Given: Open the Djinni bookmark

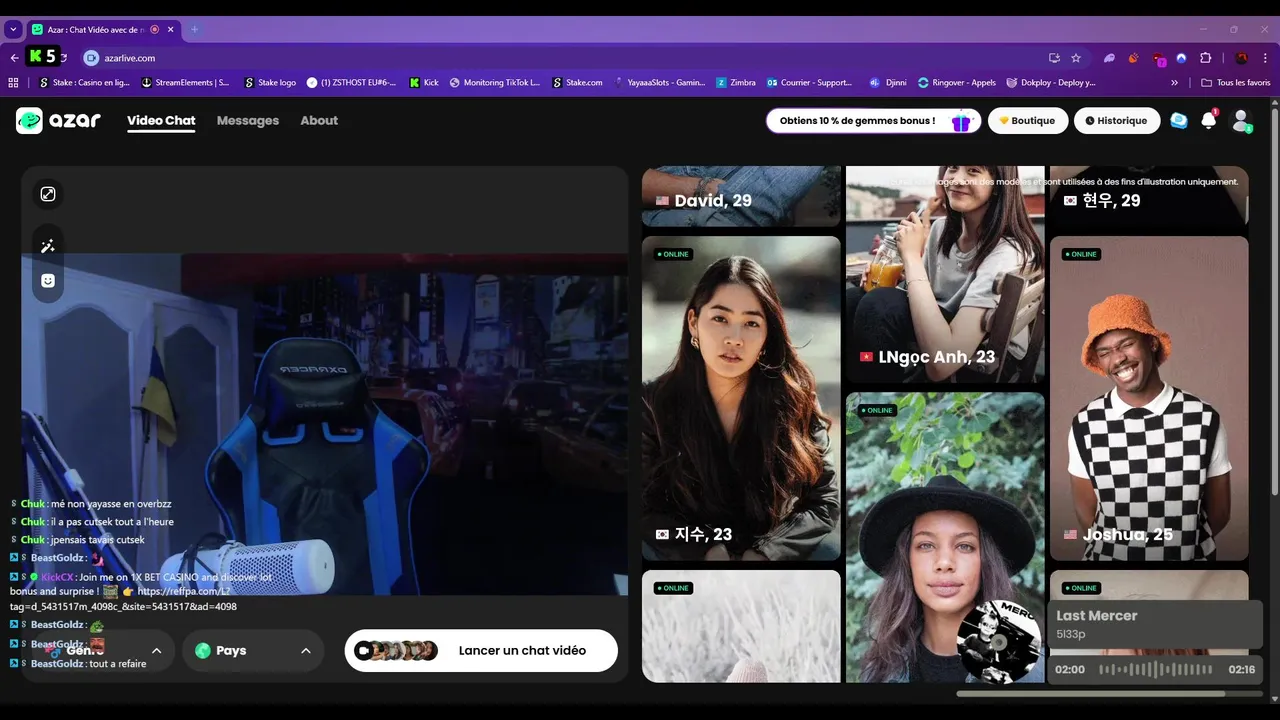Looking at the screenshot, I should tap(888, 83).
